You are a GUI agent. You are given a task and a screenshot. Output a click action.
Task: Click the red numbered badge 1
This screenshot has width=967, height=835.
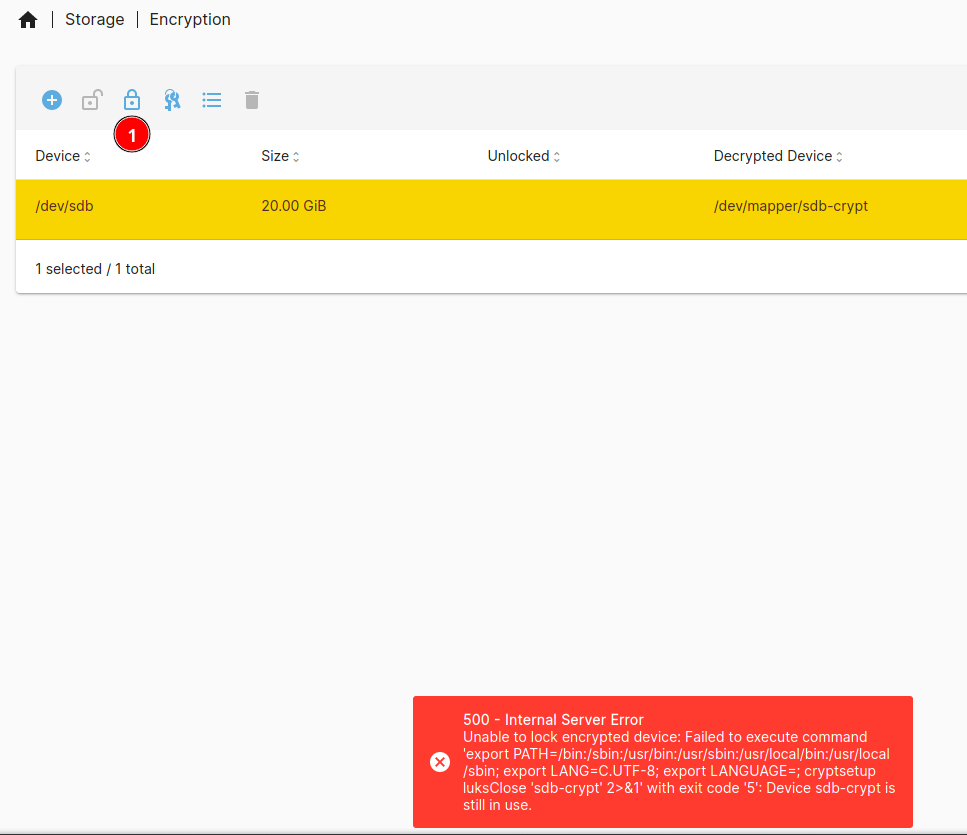[132, 134]
